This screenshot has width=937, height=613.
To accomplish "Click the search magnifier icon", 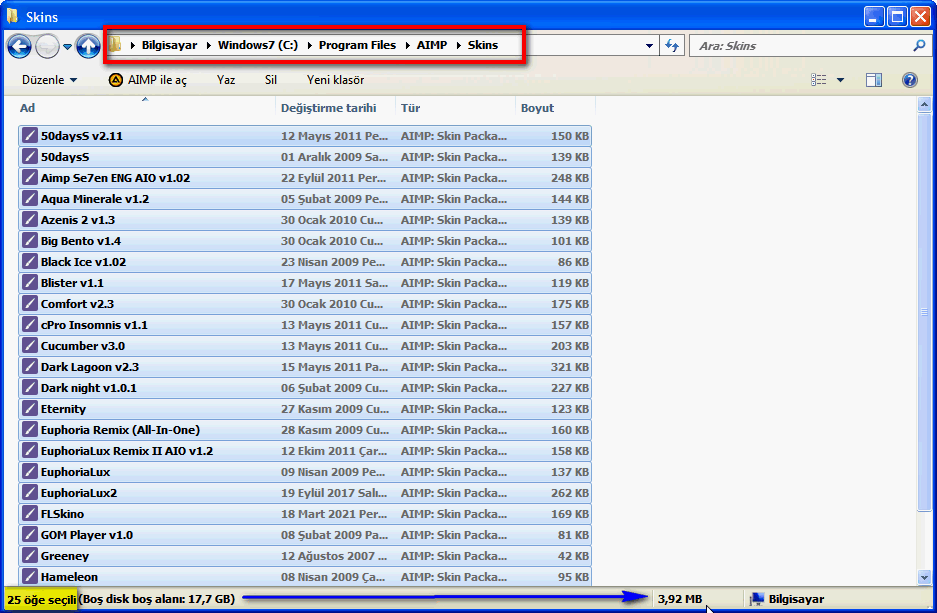I will [x=919, y=45].
